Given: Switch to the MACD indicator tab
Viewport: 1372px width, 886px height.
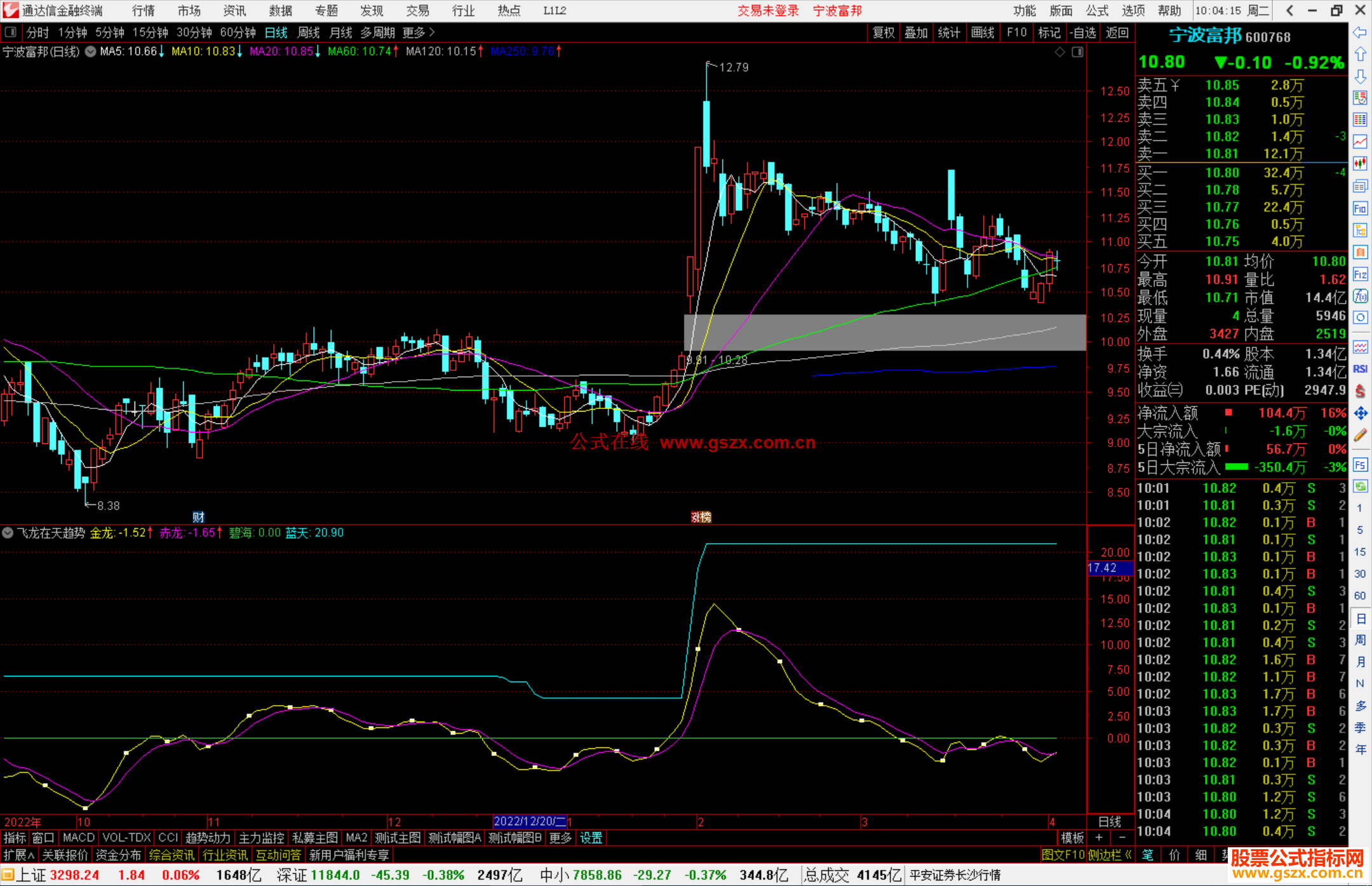Looking at the screenshot, I should pos(78,838).
